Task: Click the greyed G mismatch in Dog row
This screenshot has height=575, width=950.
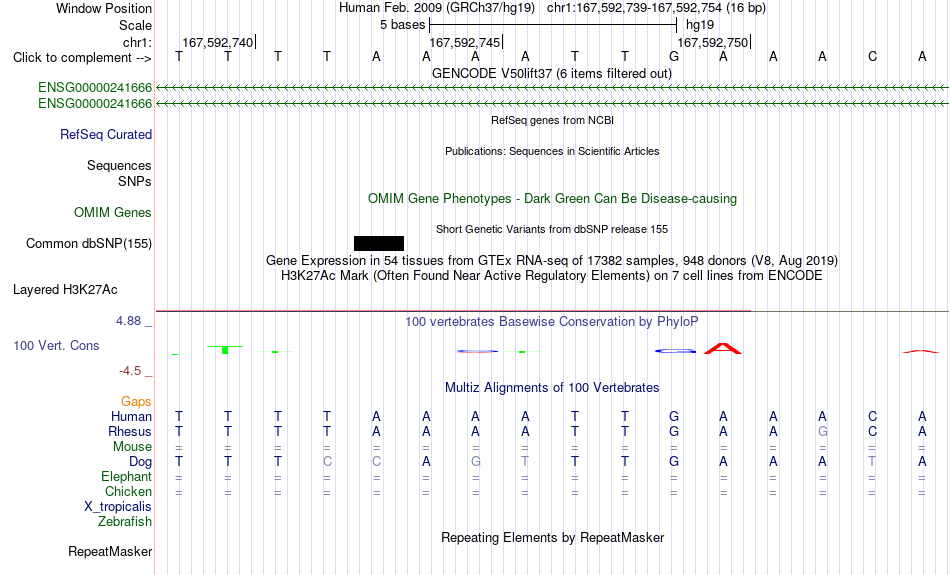Action: 476,462
